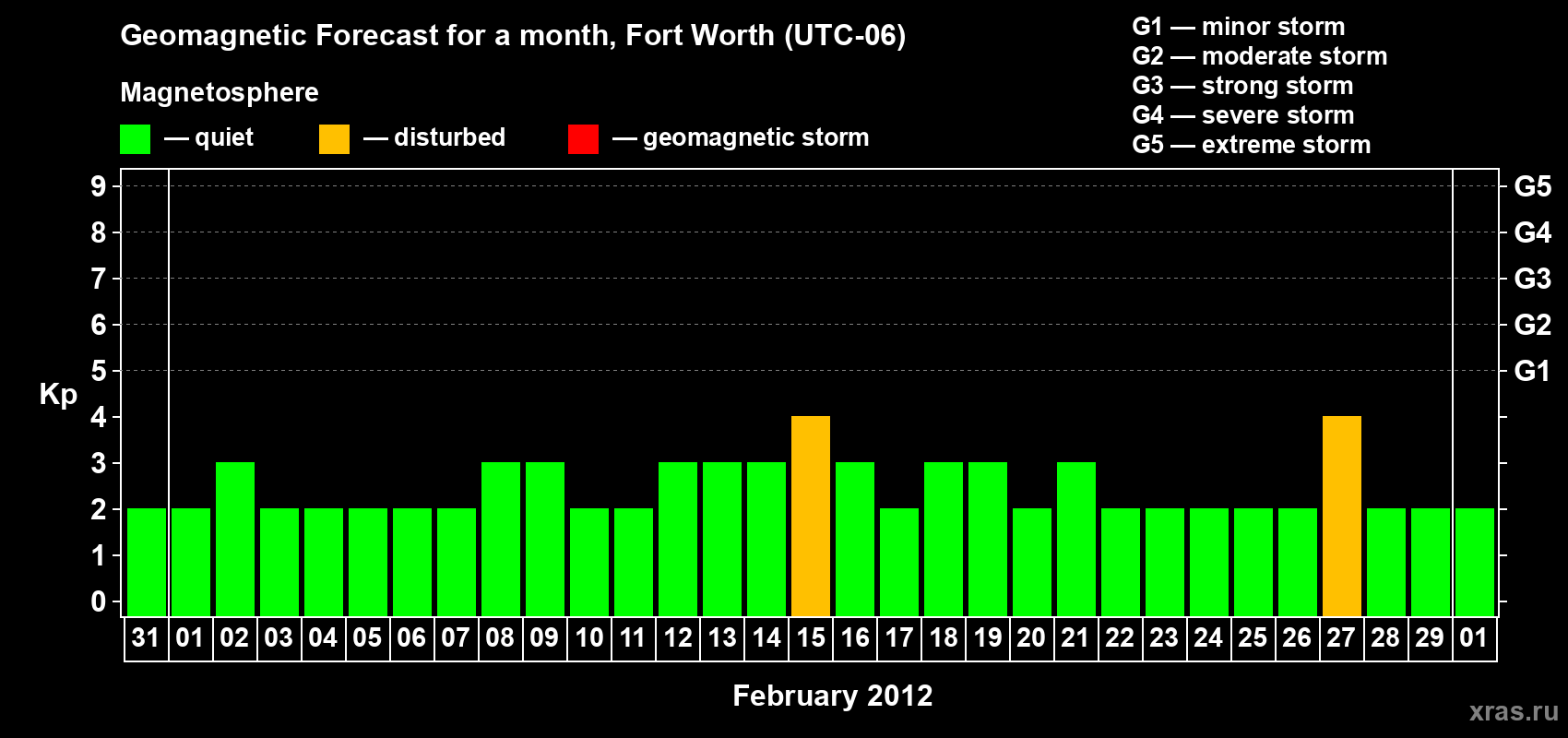Click the G2 moderate storm legend entry
The width and height of the screenshot is (1568, 738).
click(x=1260, y=56)
